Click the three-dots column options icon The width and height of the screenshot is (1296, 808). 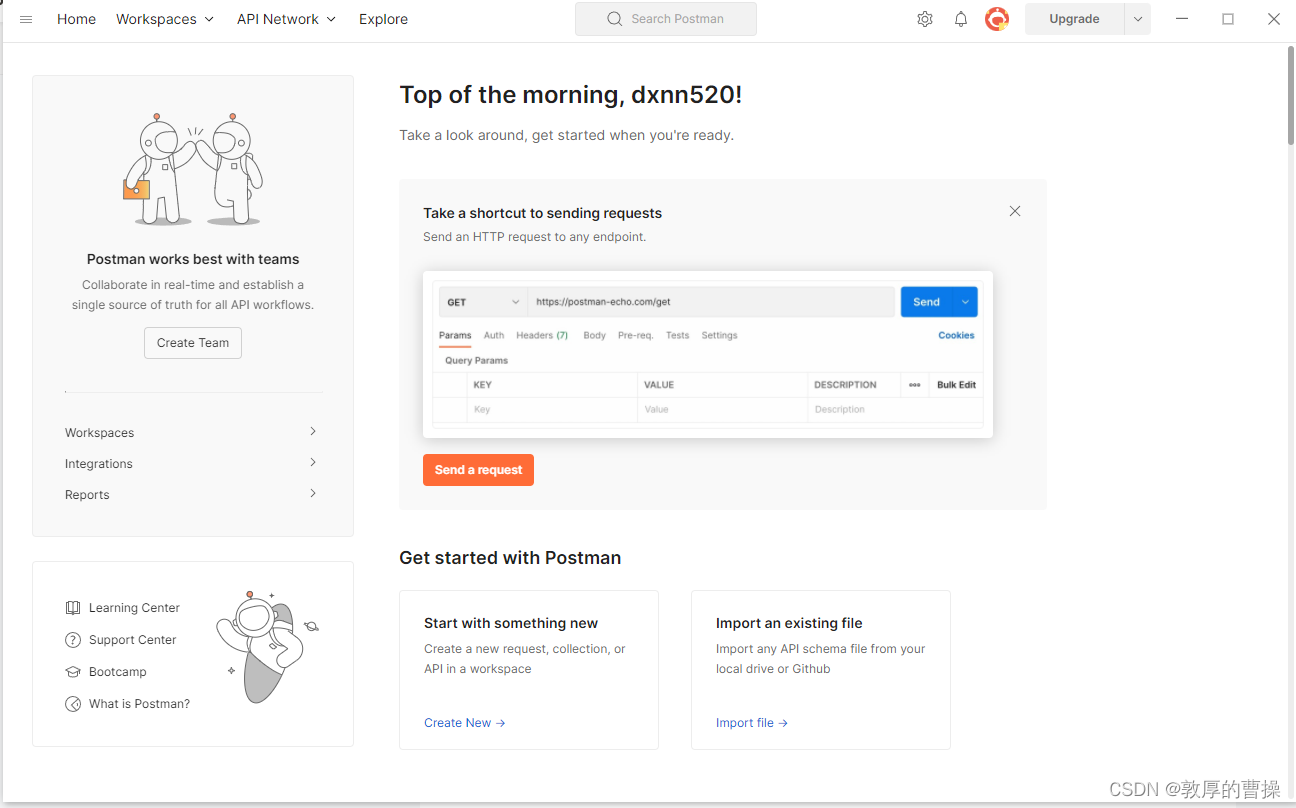(x=914, y=385)
